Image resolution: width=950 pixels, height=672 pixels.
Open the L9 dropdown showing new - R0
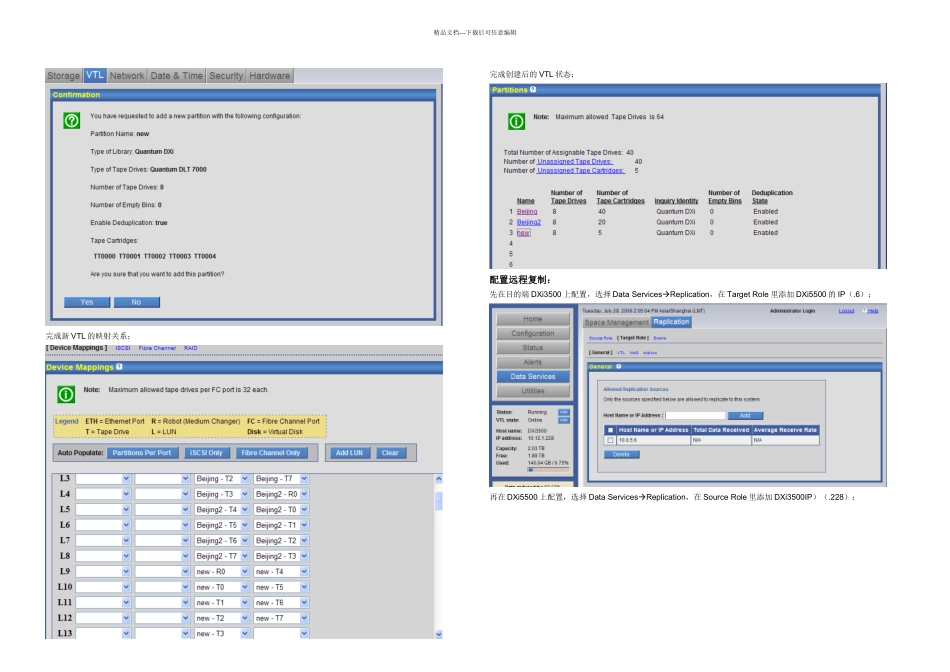coord(222,571)
